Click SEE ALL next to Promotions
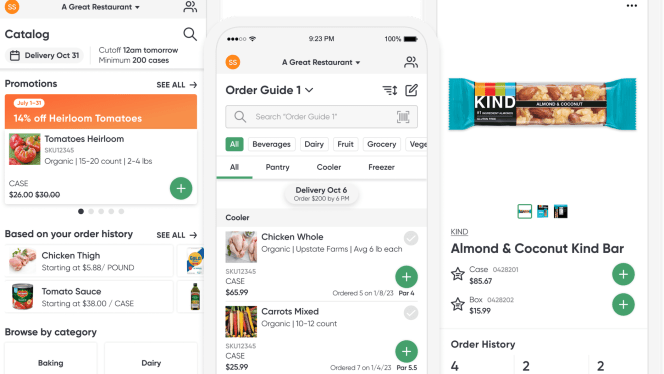Image resolution: width=664 pixels, height=374 pixels. [177, 85]
